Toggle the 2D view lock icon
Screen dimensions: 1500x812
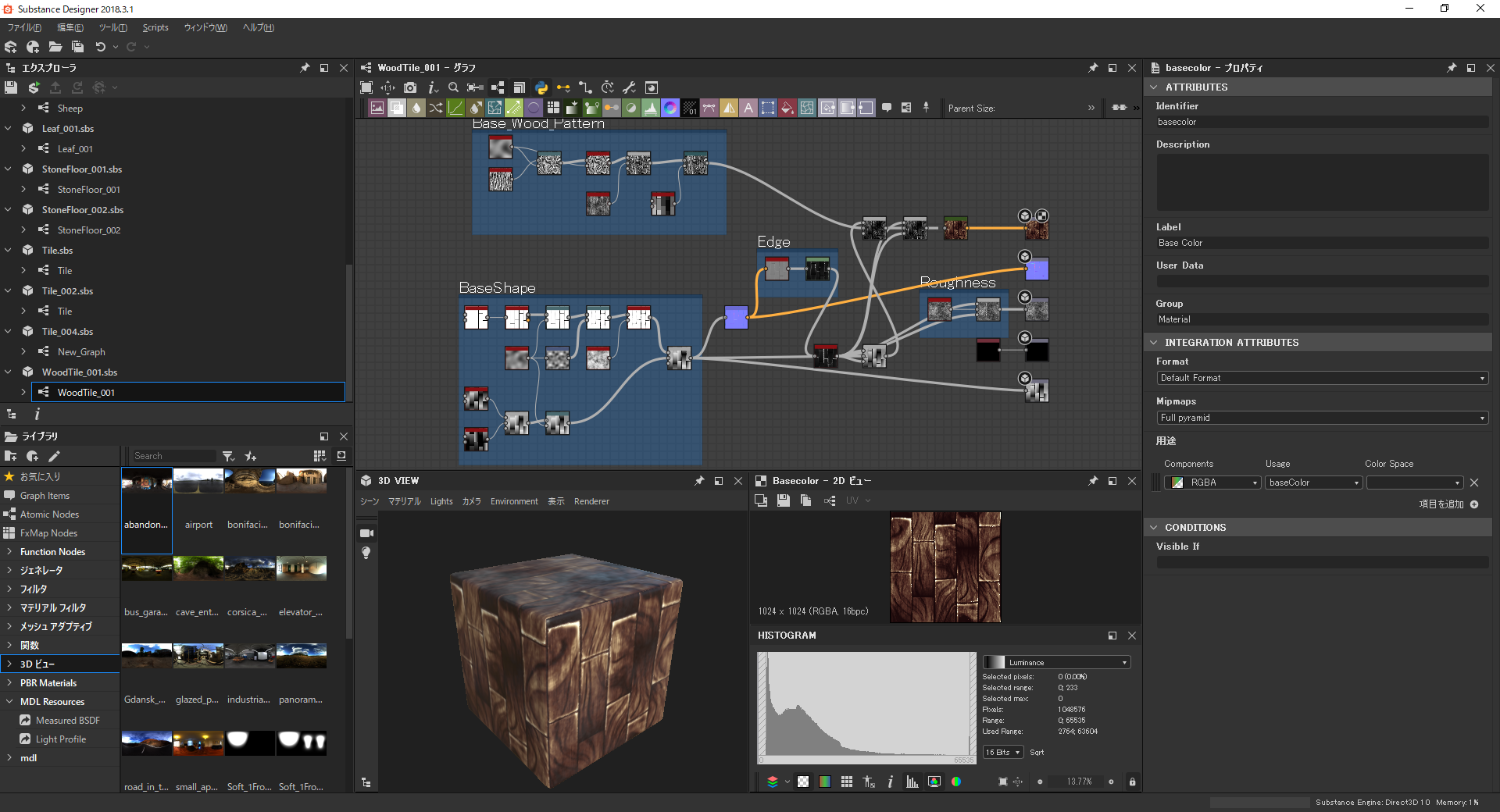[1132, 782]
